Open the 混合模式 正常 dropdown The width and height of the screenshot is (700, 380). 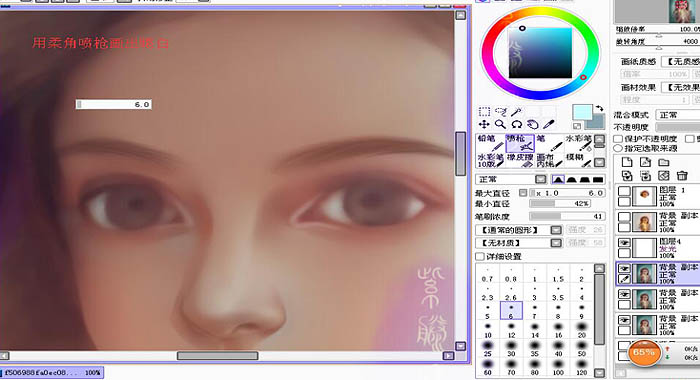(678, 115)
